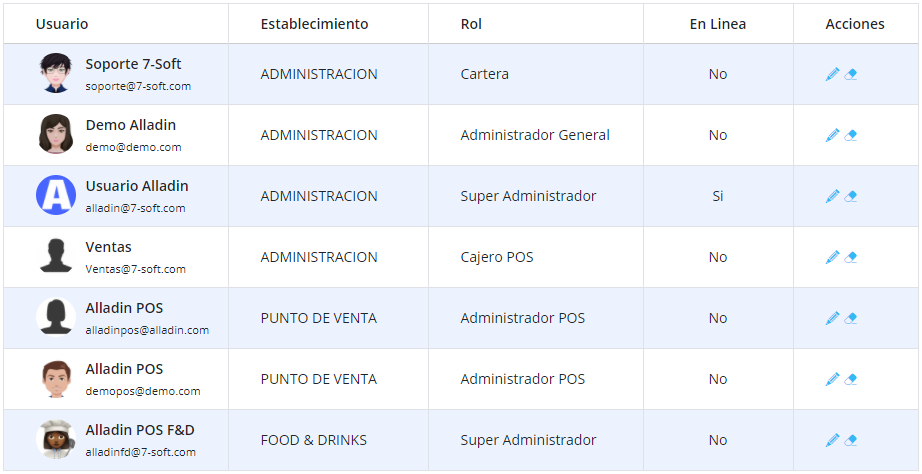Edit Alladin POS F&D user
Image resolution: width=922 pixels, height=474 pixels.
coord(832,440)
